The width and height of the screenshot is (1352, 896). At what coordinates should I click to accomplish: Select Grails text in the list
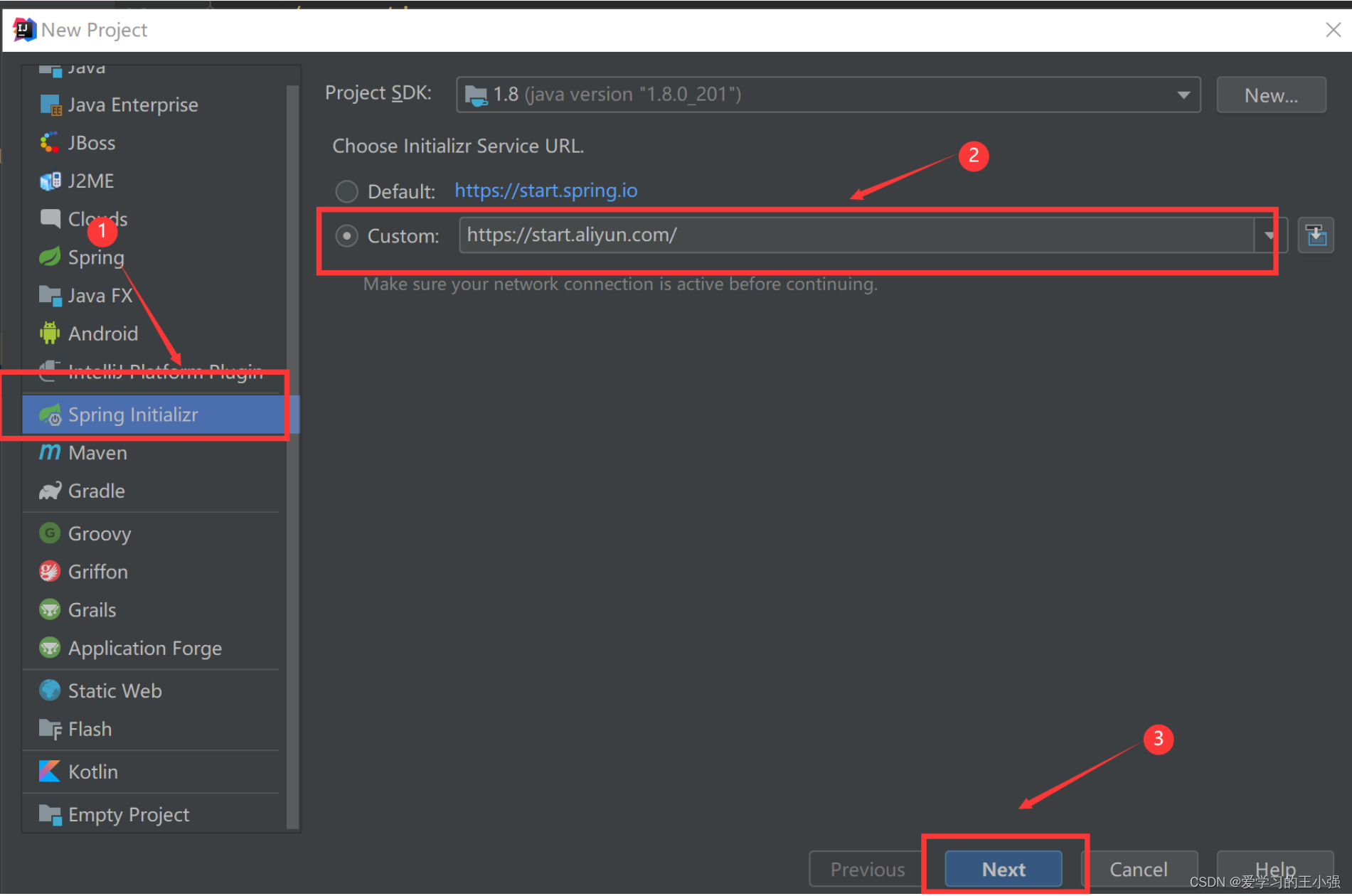(x=92, y=610)
